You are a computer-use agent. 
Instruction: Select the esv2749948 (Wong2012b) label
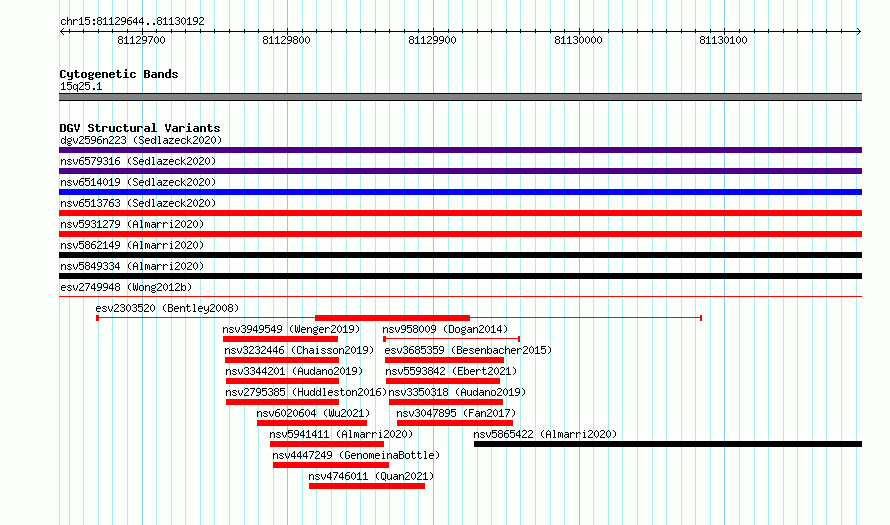coord(126,287)
